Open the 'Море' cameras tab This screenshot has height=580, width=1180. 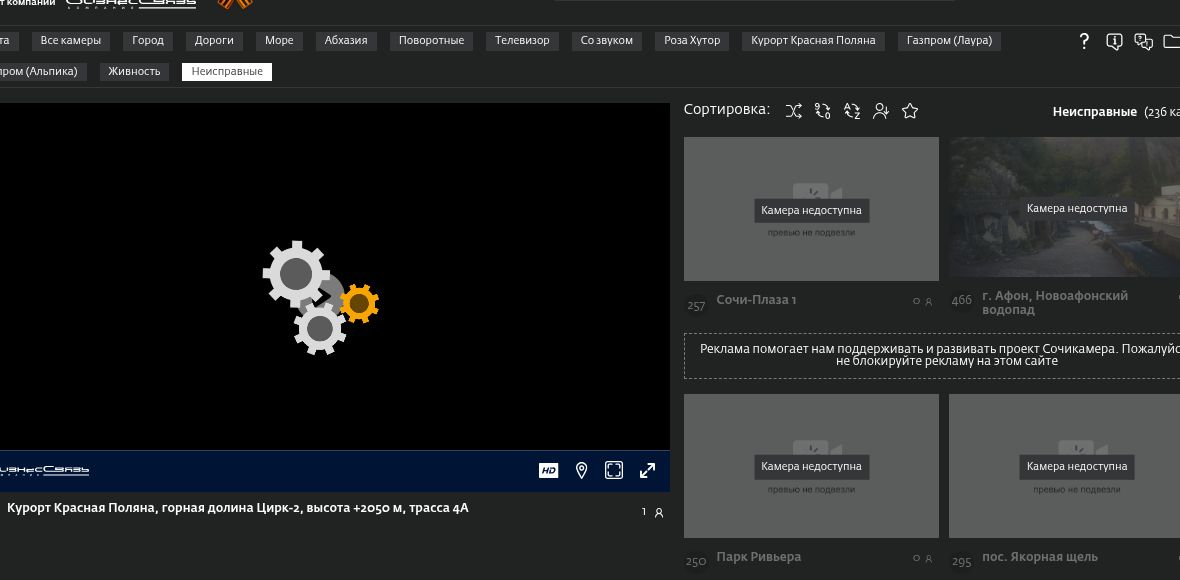pos(279,41)
